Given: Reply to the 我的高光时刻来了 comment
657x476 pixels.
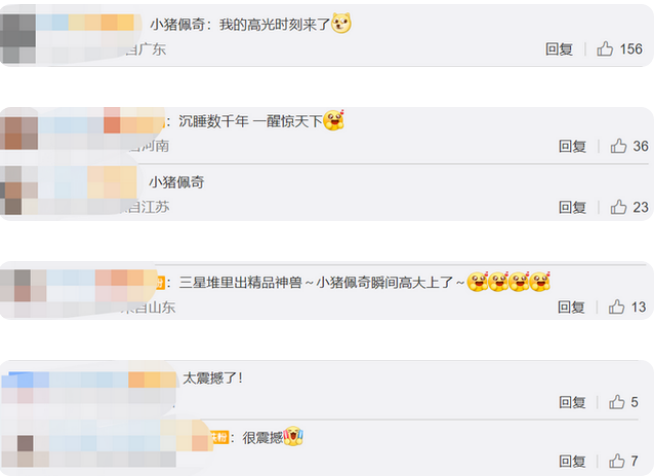Looking at the screenshot, I should click(x=559, y=49).
